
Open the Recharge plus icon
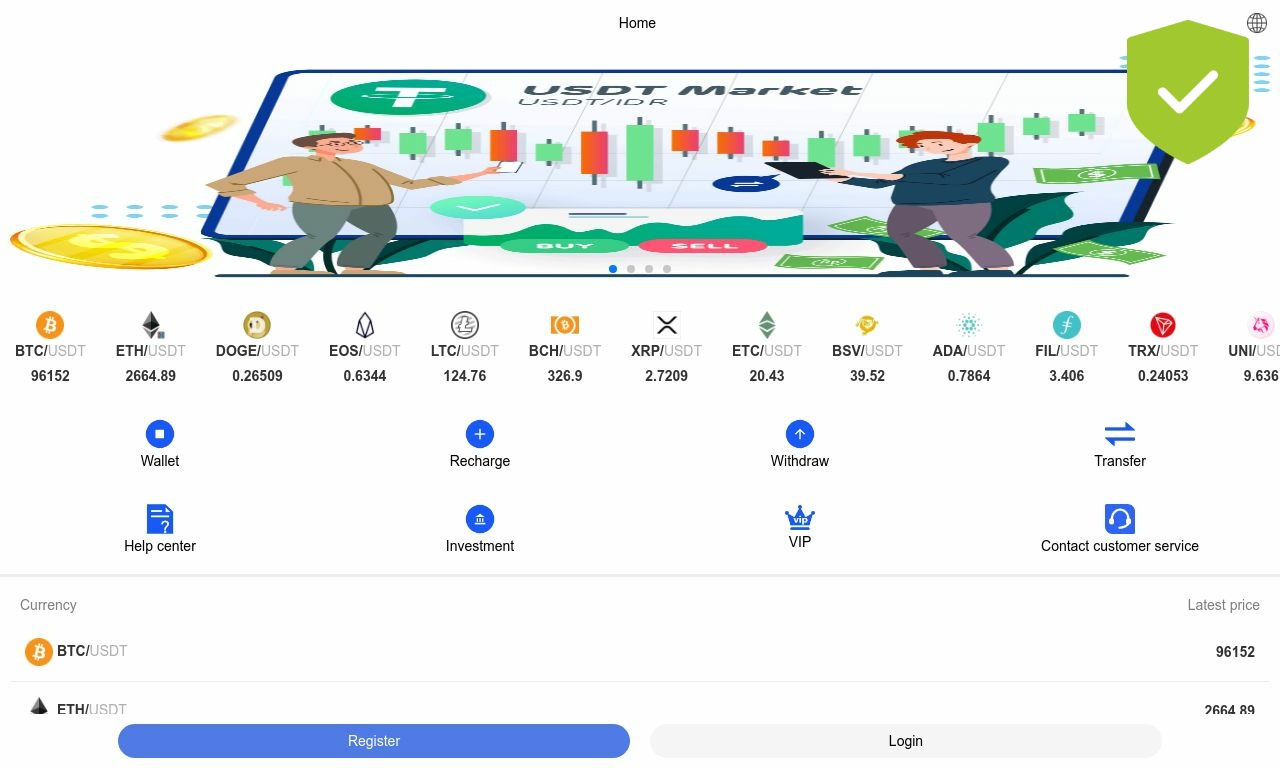pyautogui.click(x=480, y=434)
